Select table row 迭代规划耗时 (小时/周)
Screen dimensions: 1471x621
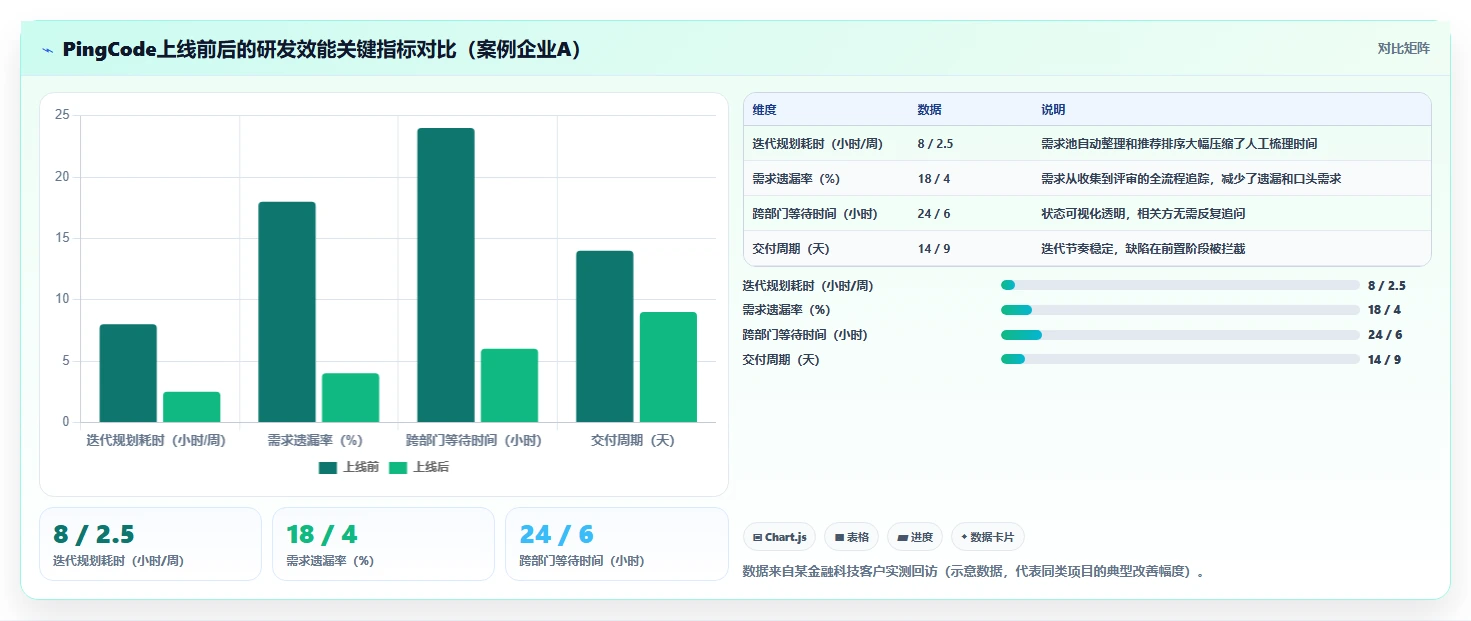tap(1087, 144)
